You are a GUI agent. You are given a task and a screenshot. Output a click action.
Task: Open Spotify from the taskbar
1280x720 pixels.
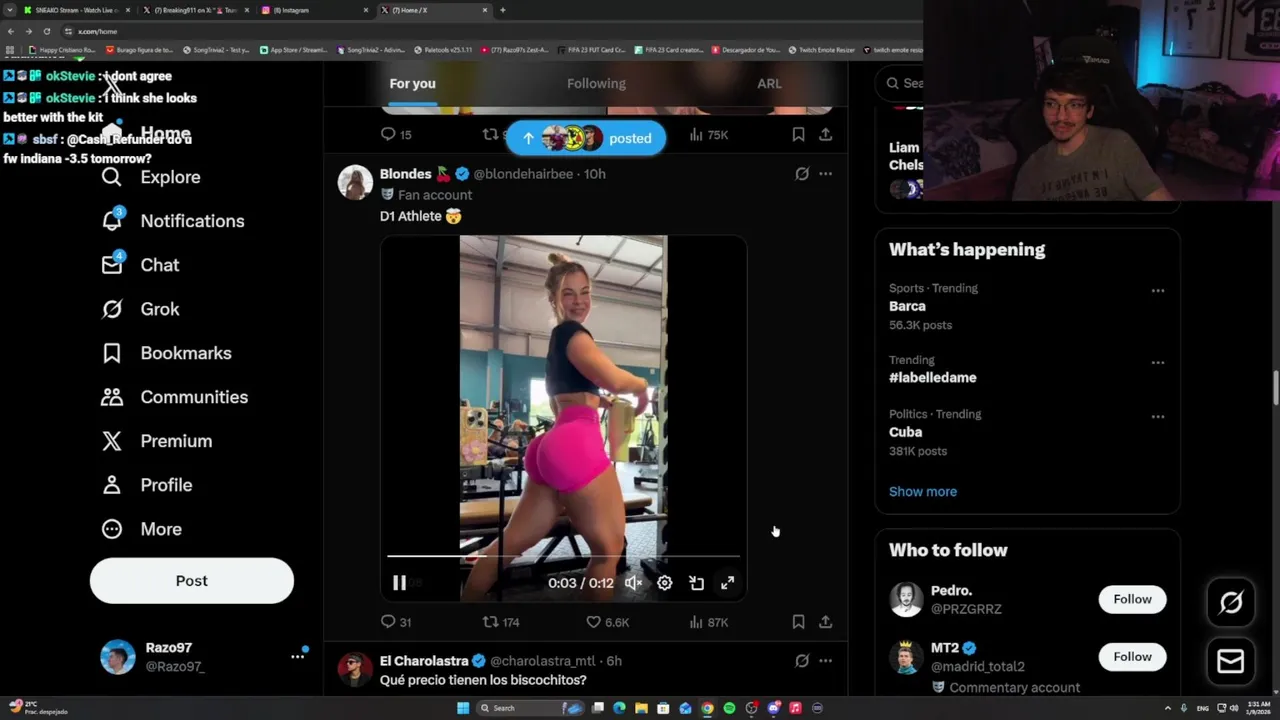tap(729, 708)
